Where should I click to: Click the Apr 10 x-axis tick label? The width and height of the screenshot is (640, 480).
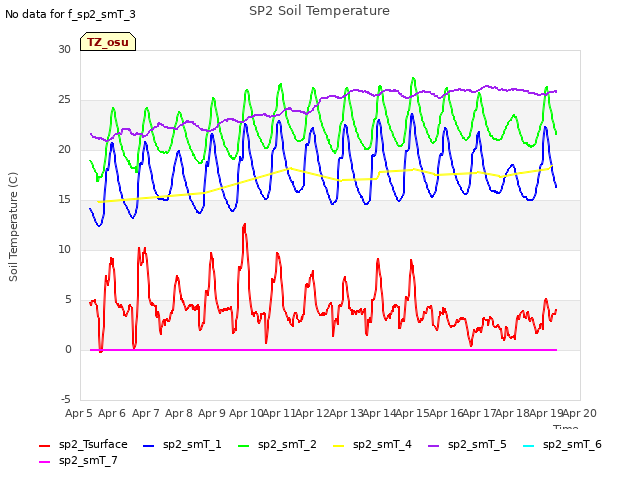tap(246, 413)
